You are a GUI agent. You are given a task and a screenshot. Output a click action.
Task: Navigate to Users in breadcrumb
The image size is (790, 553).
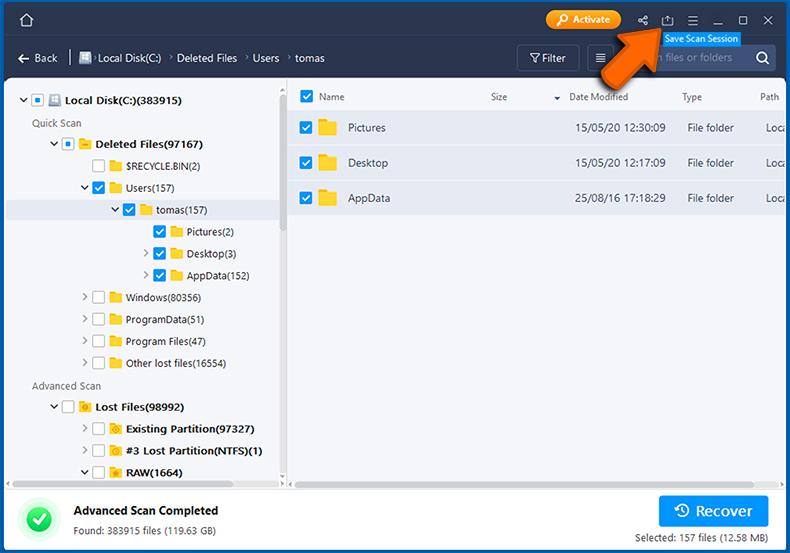266,58
